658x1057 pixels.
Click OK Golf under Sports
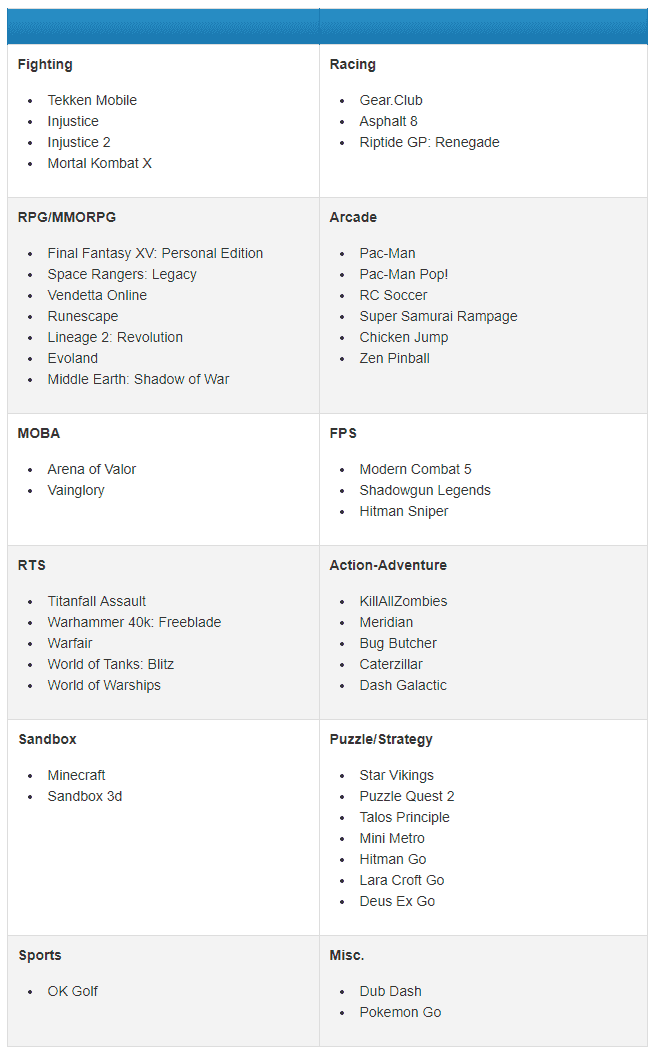coord(73,991)
